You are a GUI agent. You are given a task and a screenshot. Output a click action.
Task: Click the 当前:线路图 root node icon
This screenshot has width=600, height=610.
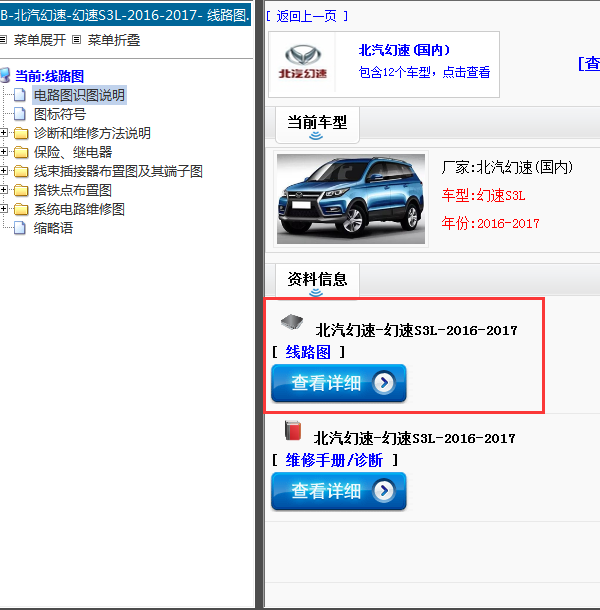coord(5,75)
